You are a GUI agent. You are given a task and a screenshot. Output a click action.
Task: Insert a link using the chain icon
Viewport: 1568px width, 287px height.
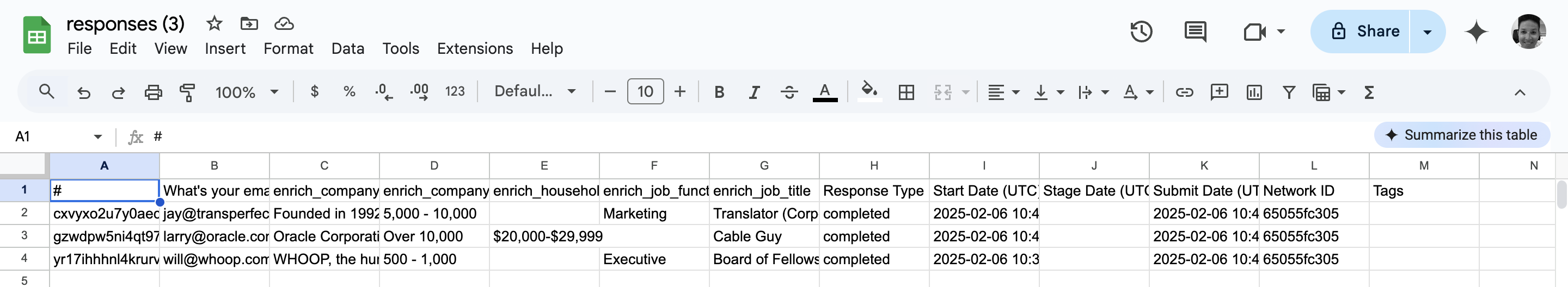[1184, 92]
